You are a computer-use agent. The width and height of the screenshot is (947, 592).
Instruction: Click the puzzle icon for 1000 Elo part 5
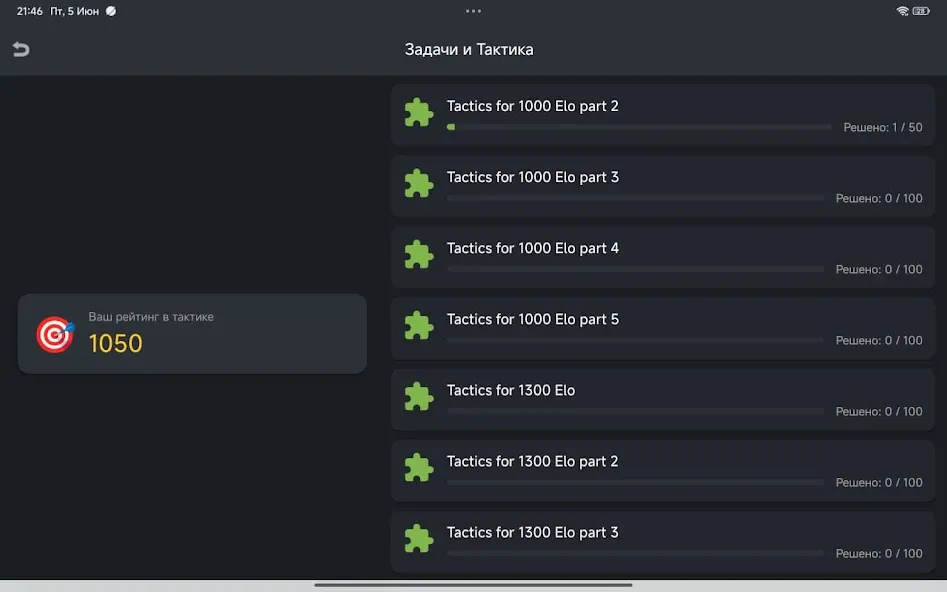coord(419,326)
